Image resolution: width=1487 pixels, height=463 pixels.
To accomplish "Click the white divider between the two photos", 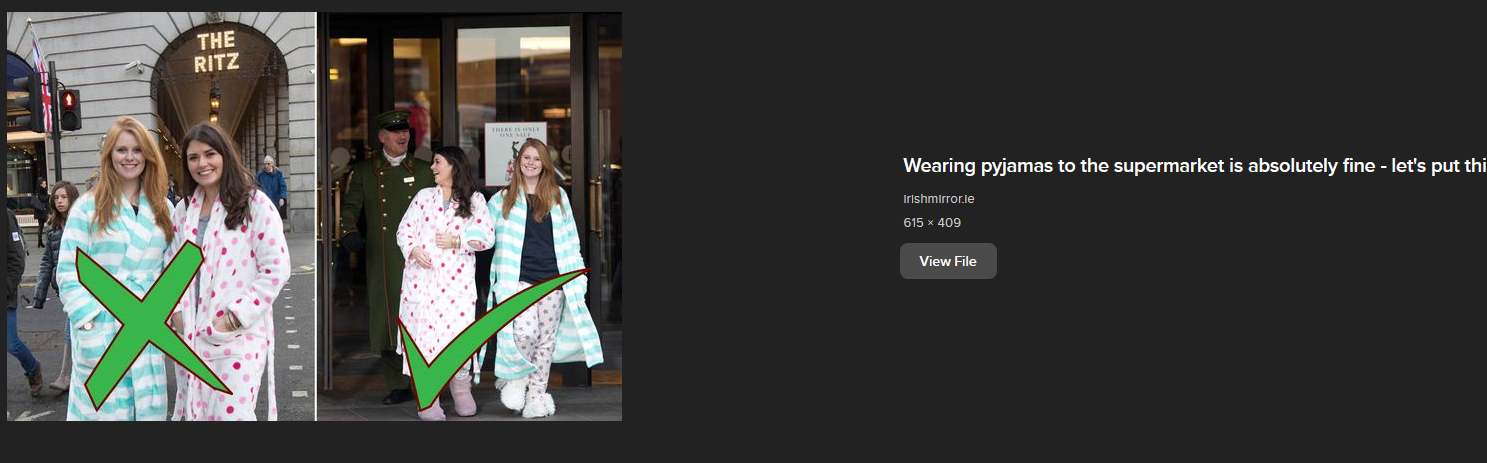I will click(316, 216).
